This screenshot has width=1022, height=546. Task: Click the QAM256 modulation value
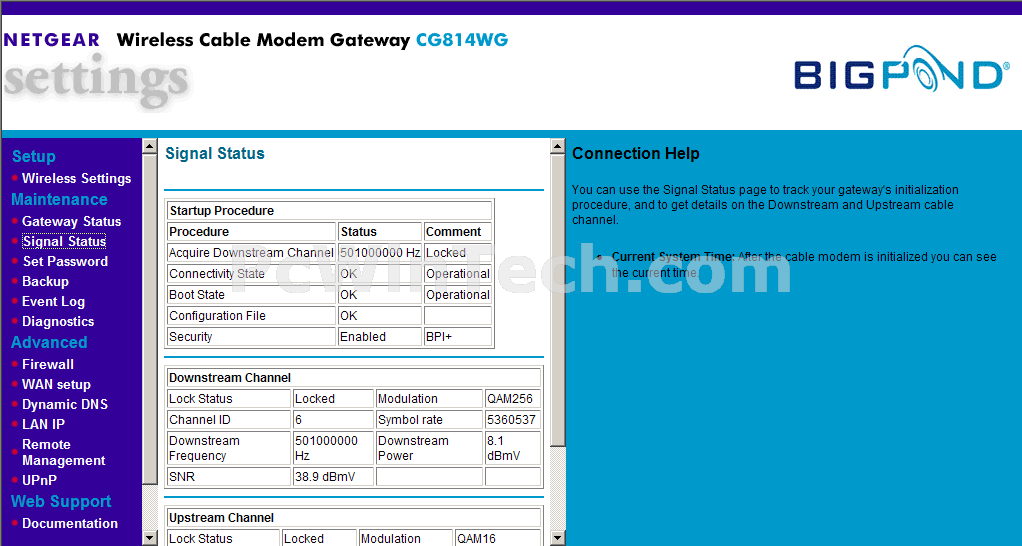(512, 399)
